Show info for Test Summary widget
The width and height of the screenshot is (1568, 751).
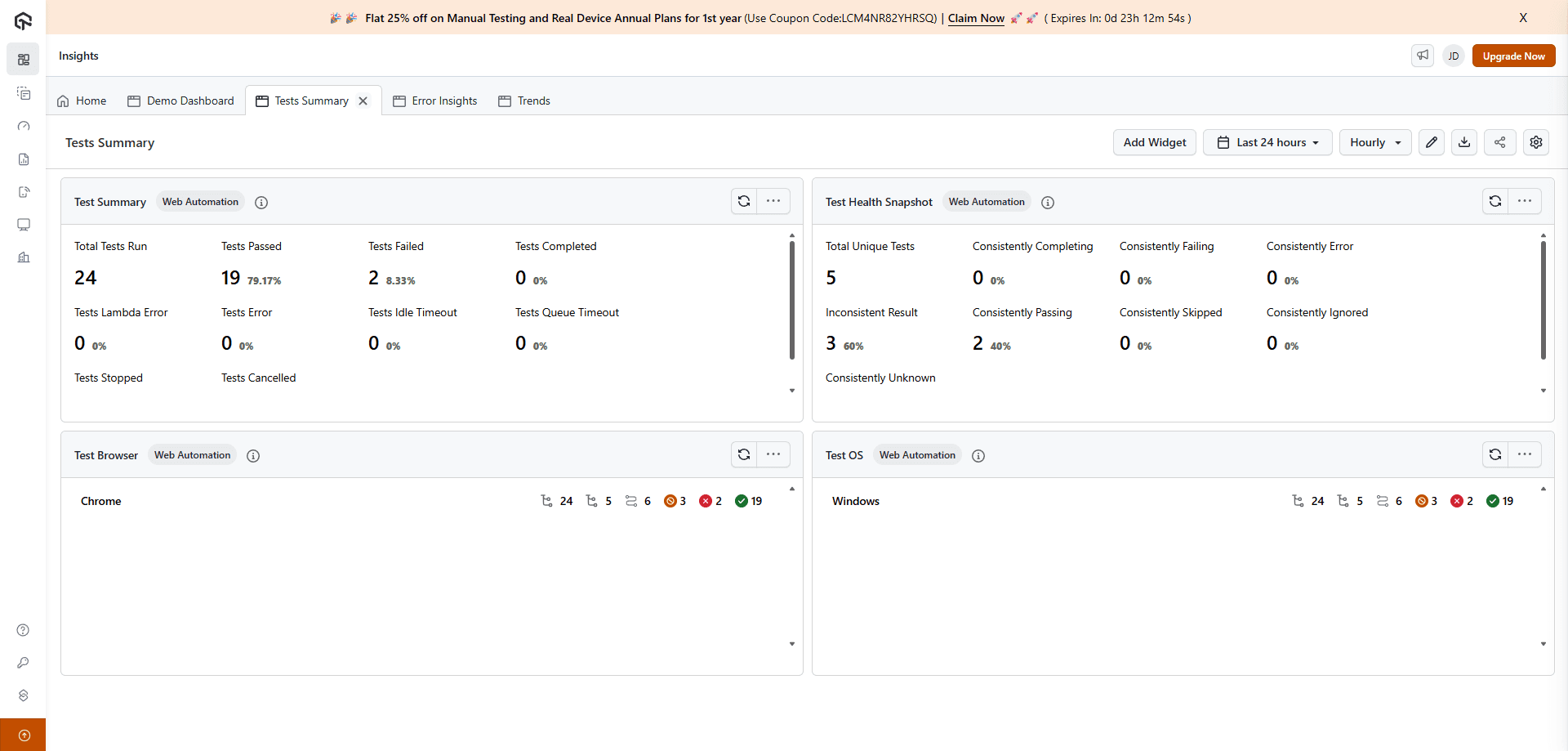point(261,203)
